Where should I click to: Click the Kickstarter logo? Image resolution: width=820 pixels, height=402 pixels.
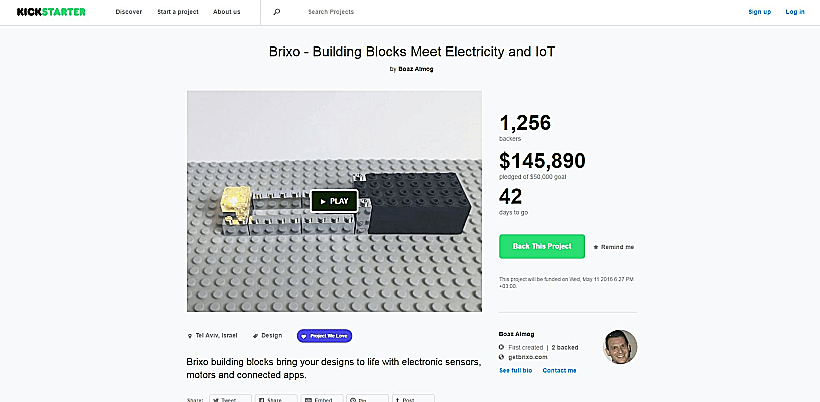51,12
